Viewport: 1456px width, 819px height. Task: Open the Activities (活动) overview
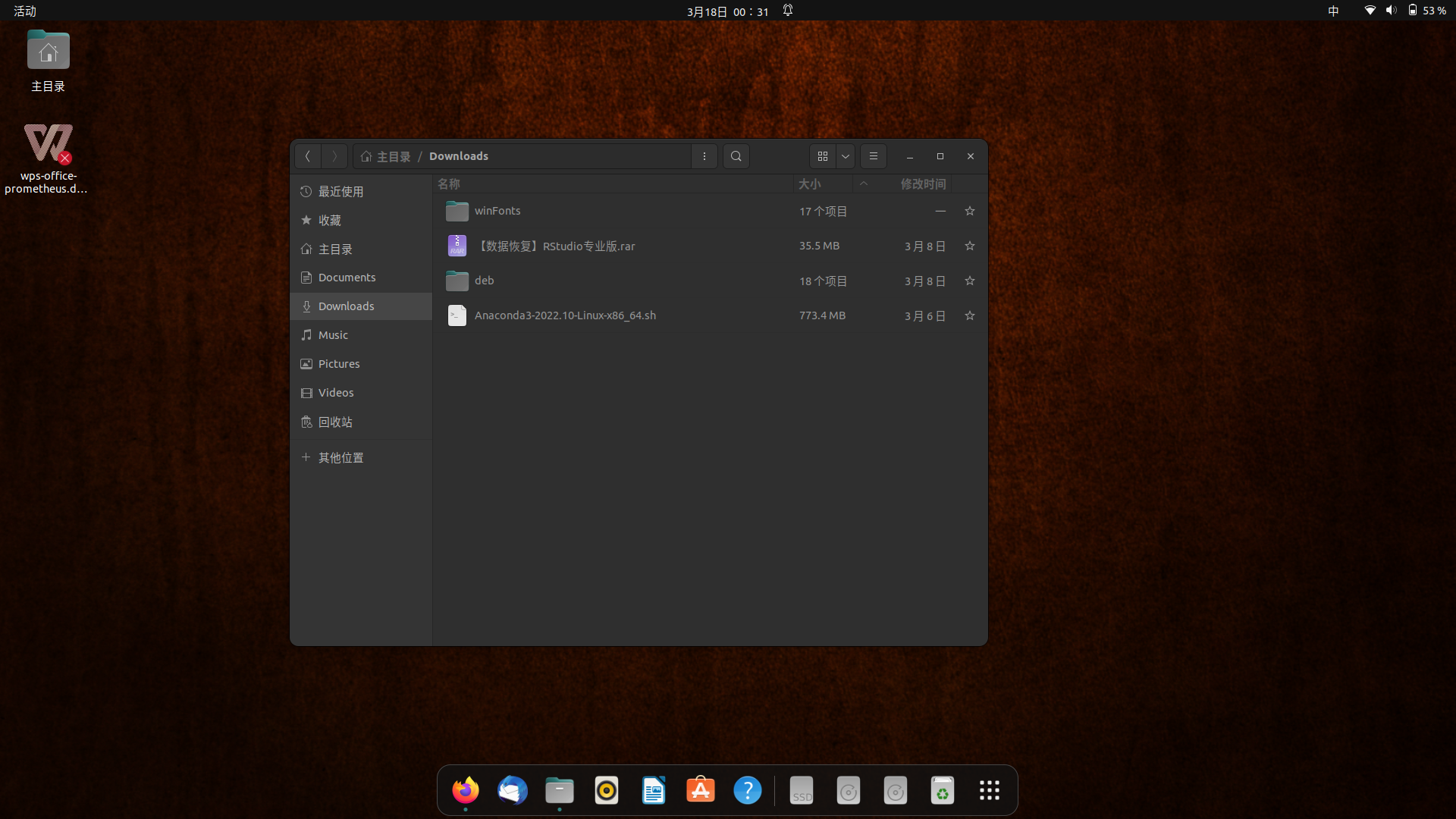25,11
